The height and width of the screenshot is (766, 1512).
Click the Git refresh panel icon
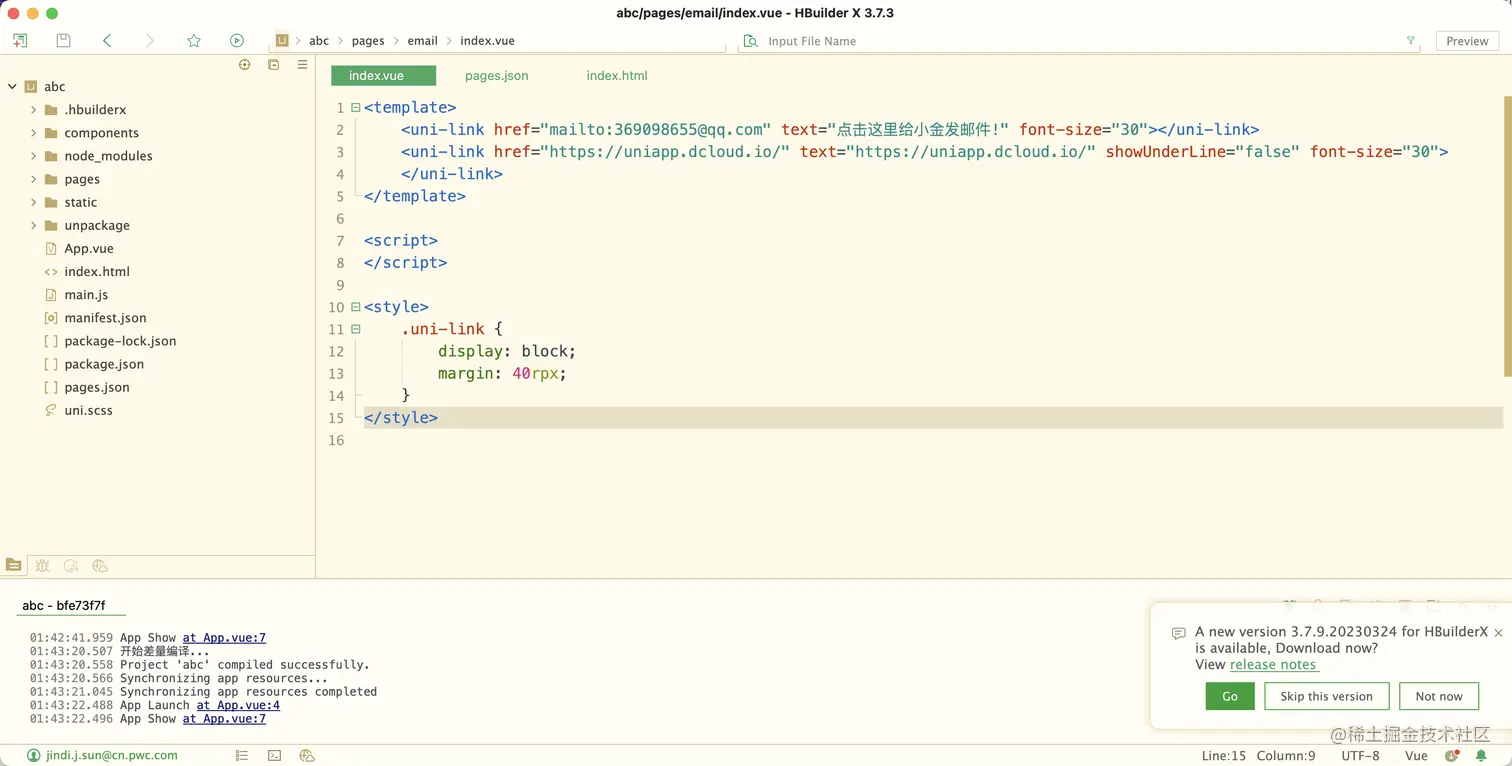71,565
